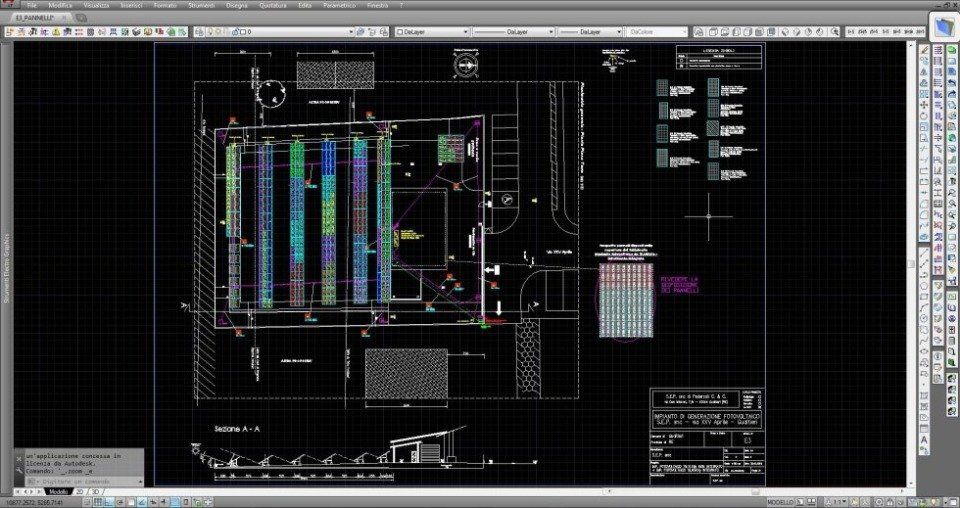Viewport: 960px width, 508px height.
Task: Select the E3_PANNELLI drawing tab
Action: [x=36, y=18]
